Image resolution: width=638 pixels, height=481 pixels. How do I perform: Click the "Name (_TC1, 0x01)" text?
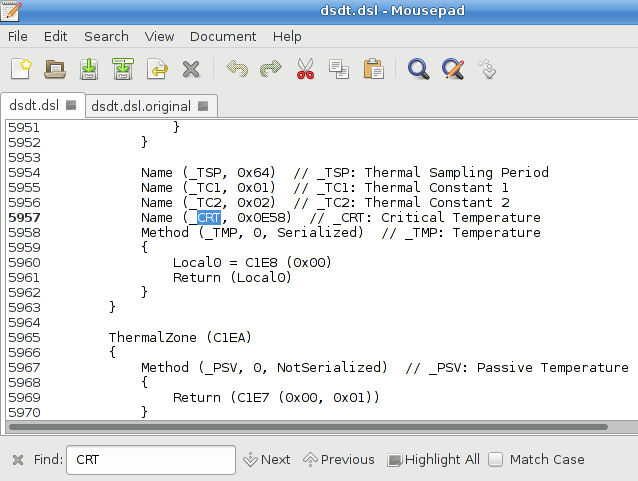pos(208,188)
